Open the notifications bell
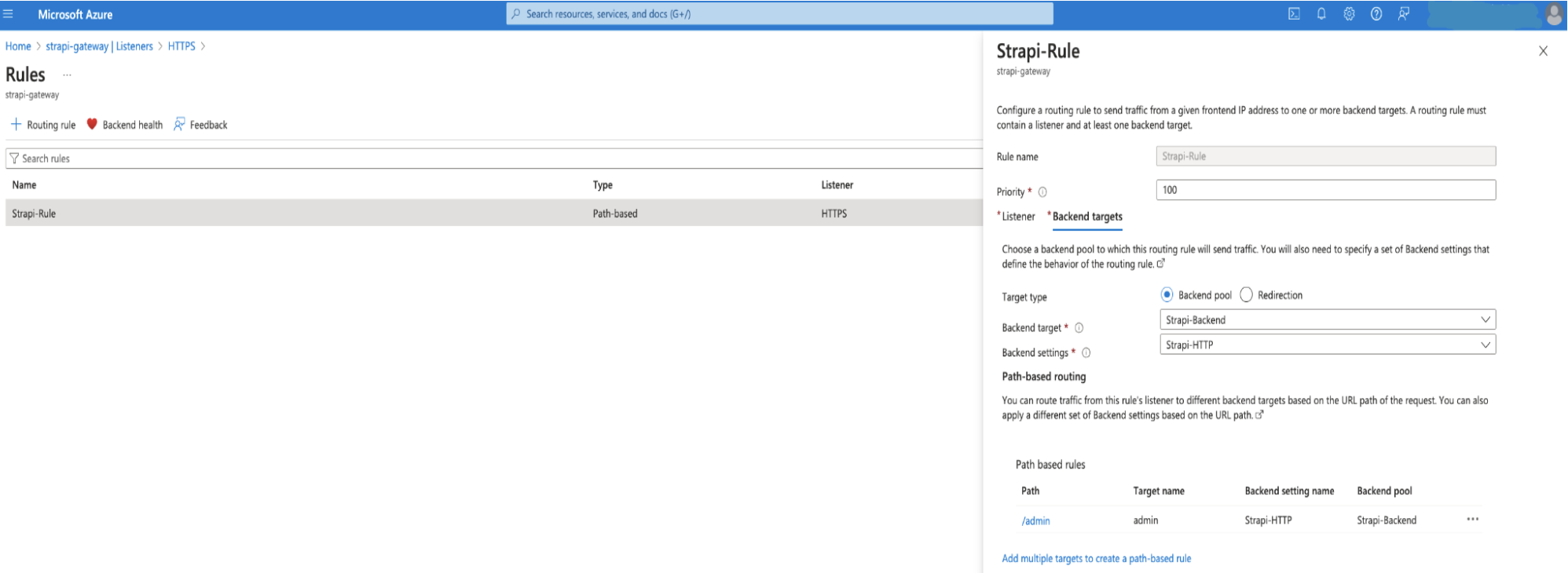Screen dimensions: 1568x573 1321,14
